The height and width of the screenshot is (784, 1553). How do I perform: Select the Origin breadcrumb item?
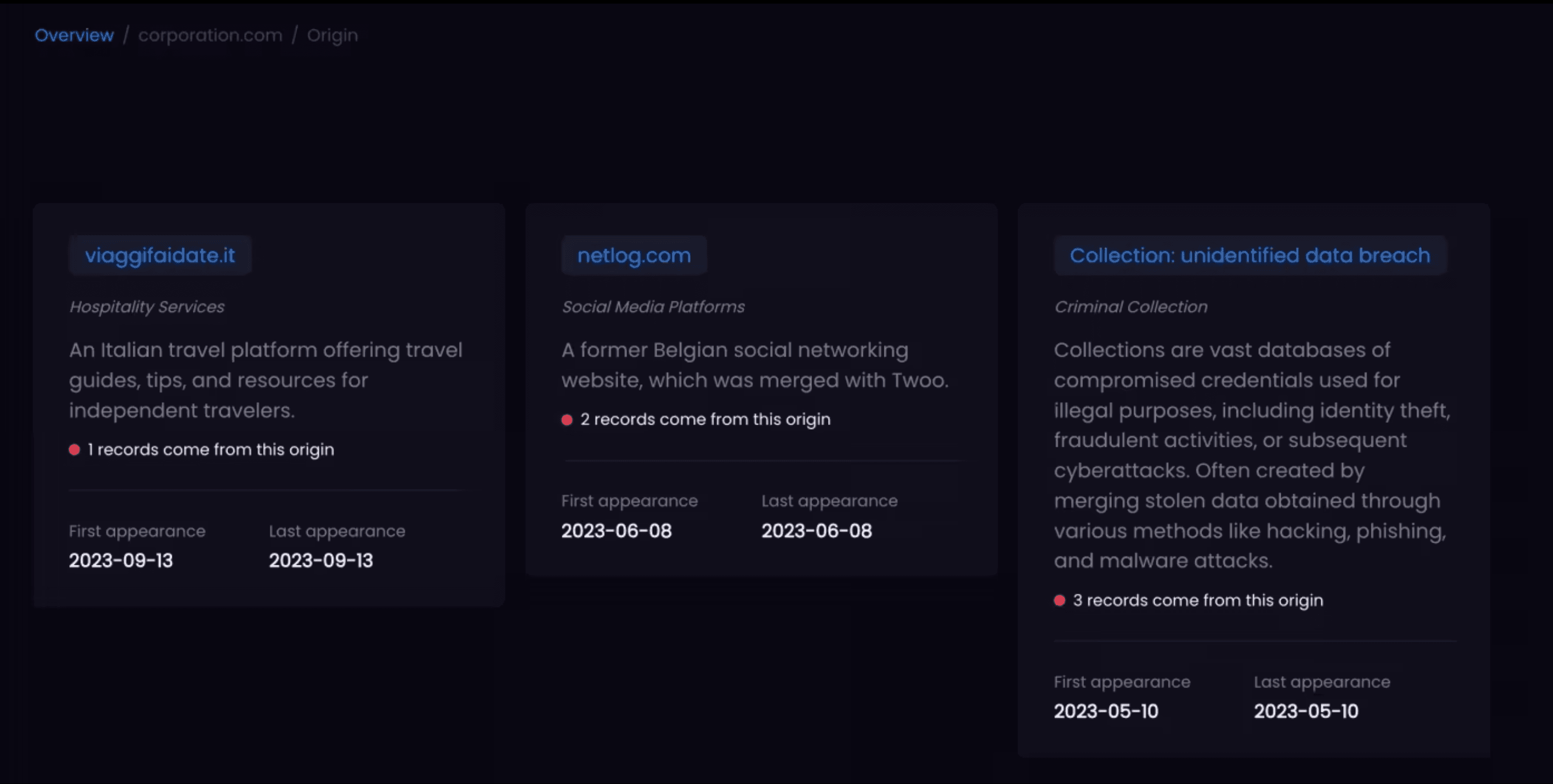[x=332, y=36]
